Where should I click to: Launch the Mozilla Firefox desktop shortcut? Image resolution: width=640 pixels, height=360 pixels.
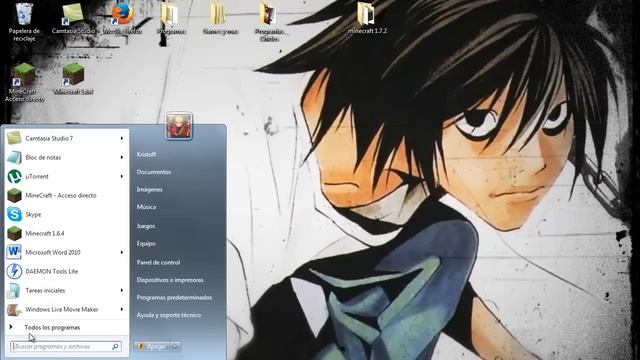[x=122, y=18]
